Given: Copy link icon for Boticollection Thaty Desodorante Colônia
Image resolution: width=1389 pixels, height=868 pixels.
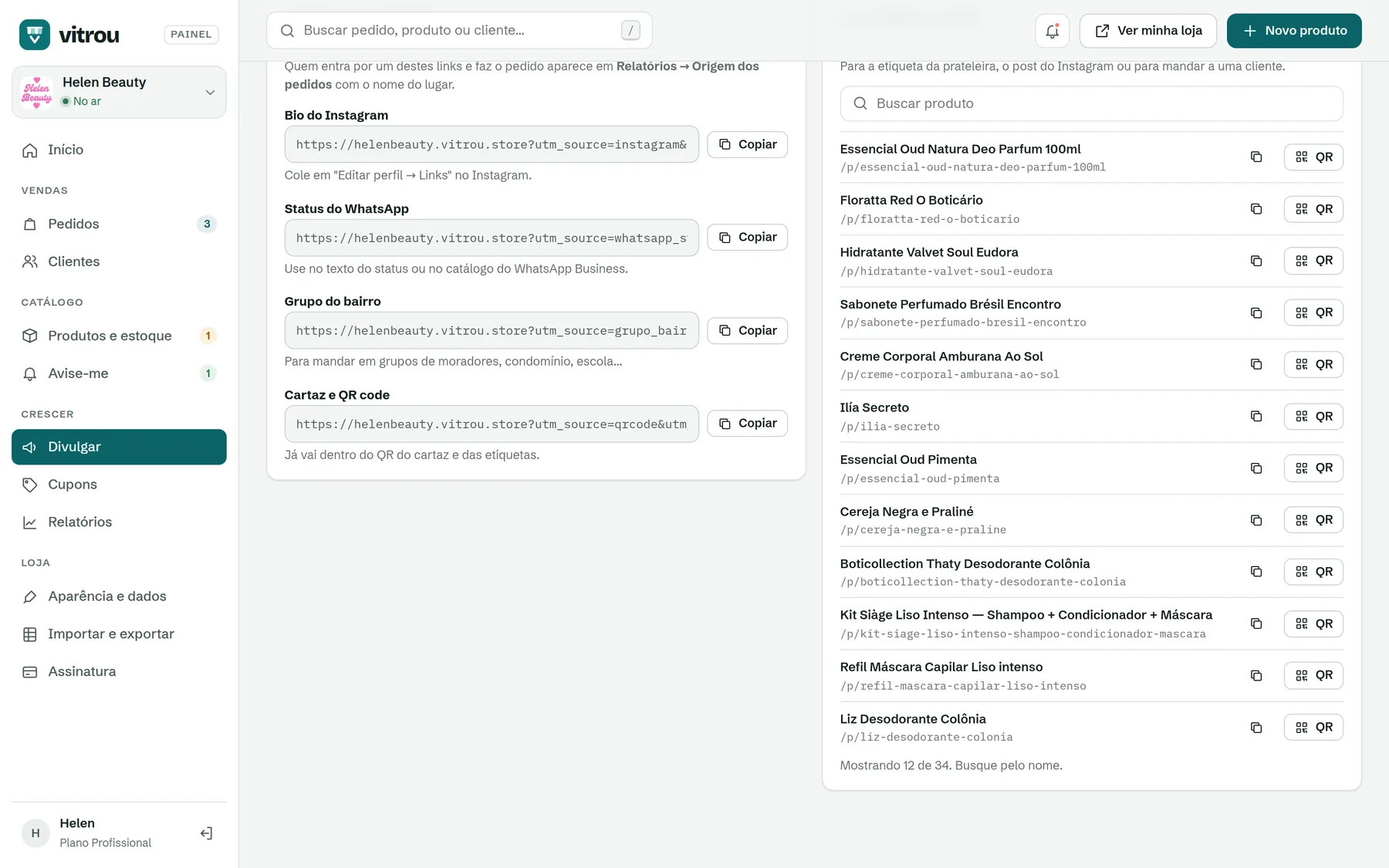Looking at the screenshot, I should pos(1256,572).
